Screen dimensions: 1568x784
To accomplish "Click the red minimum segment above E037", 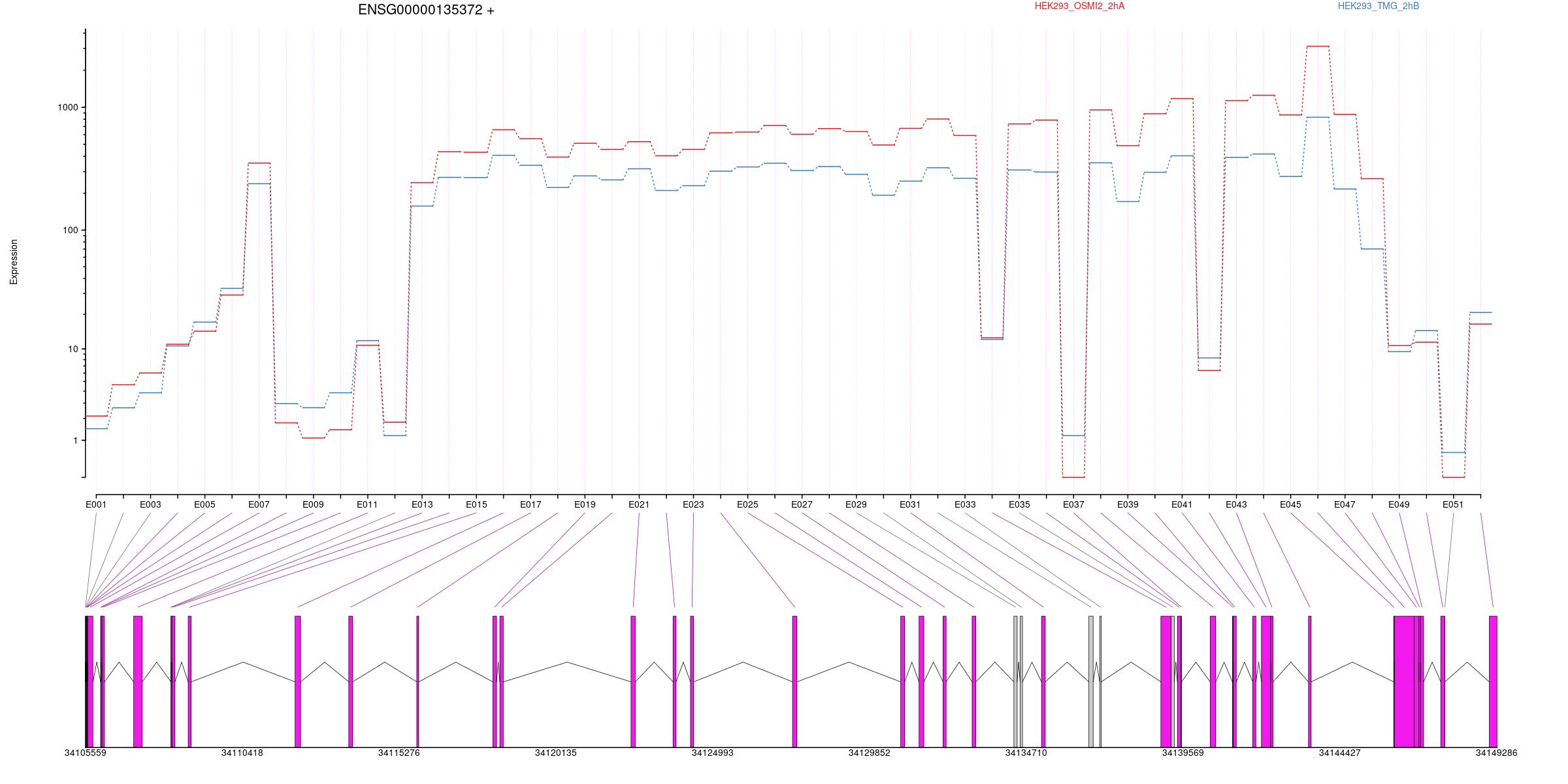I will (1073, 478).
